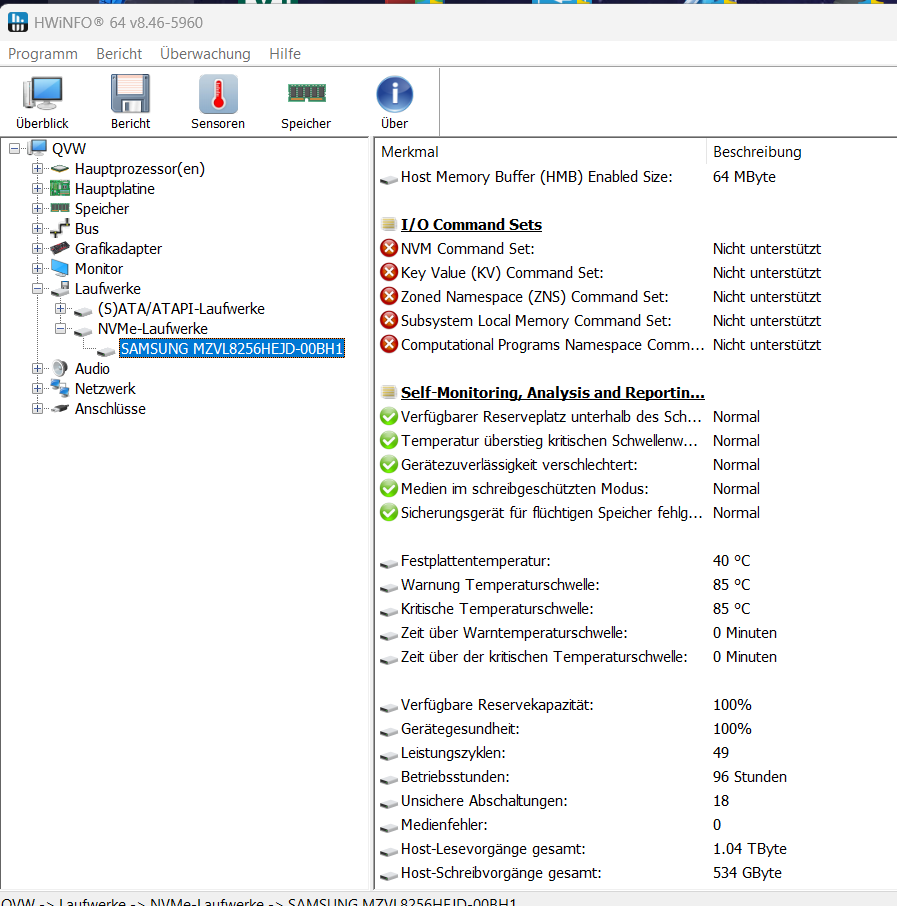Open the Hilfe menu
The image size is (897, 906).
pyautogui.click(x=285, y=54)
